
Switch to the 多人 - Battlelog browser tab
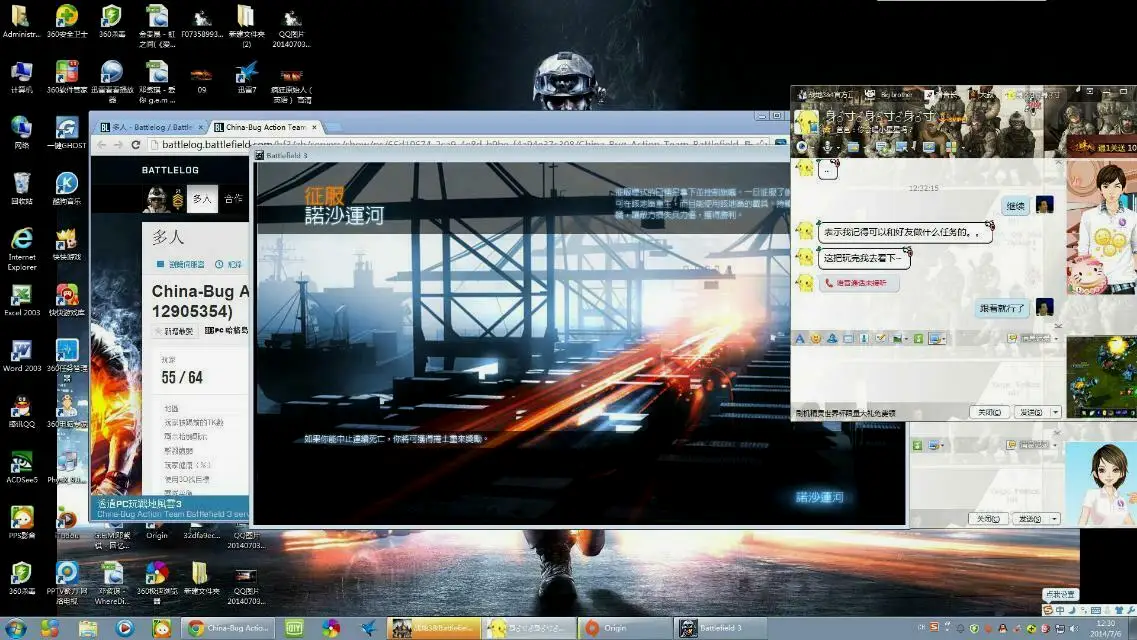149,127
